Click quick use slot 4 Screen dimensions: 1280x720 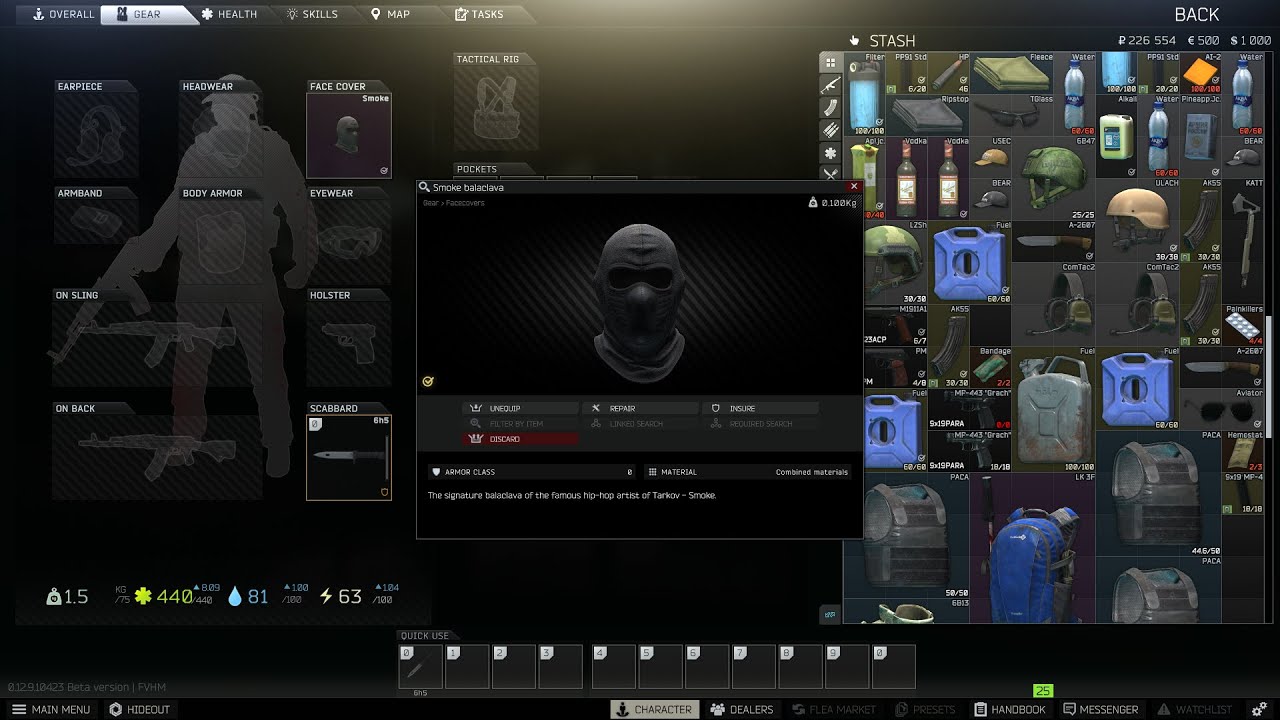coord(614,666)
